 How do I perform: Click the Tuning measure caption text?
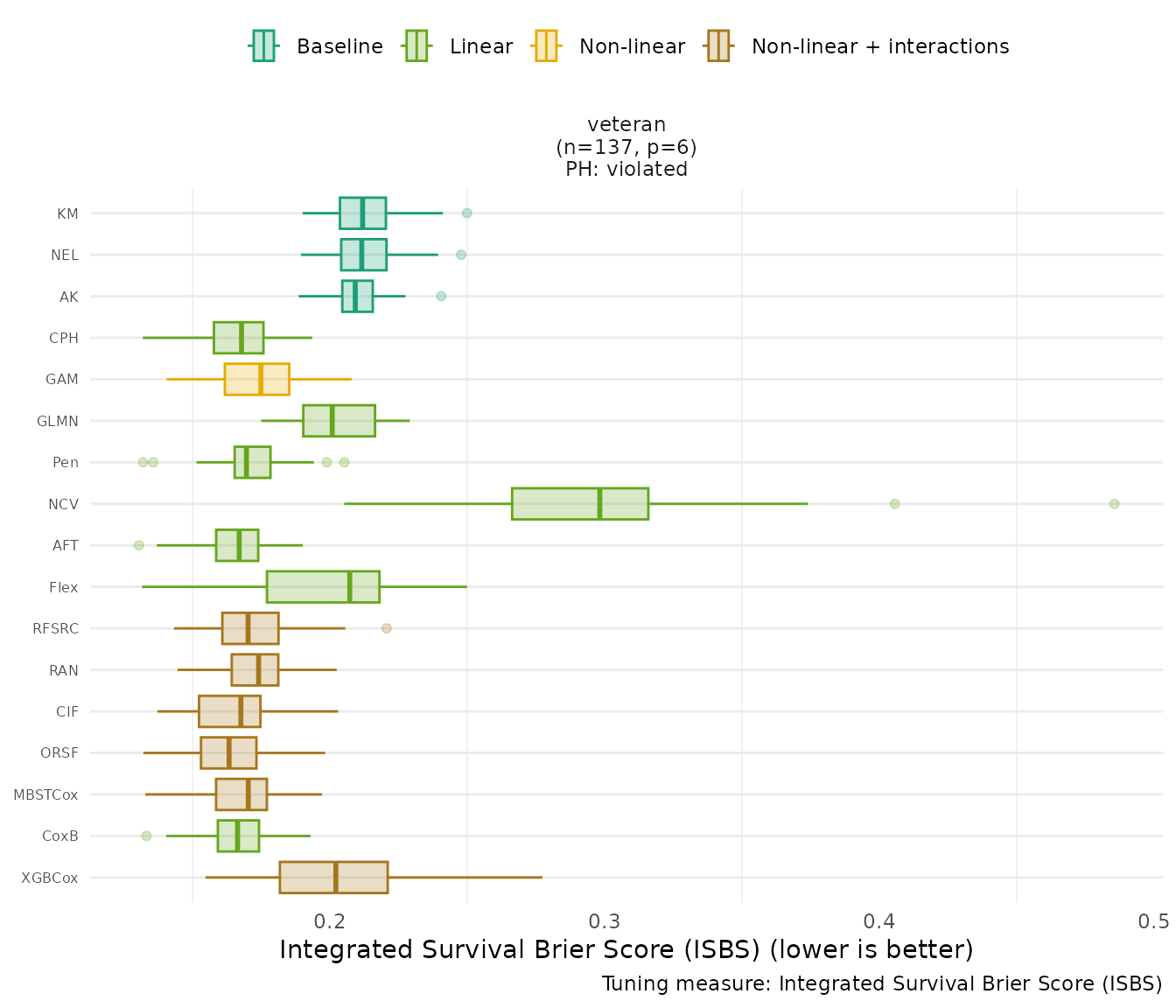[x=881, y=985]
